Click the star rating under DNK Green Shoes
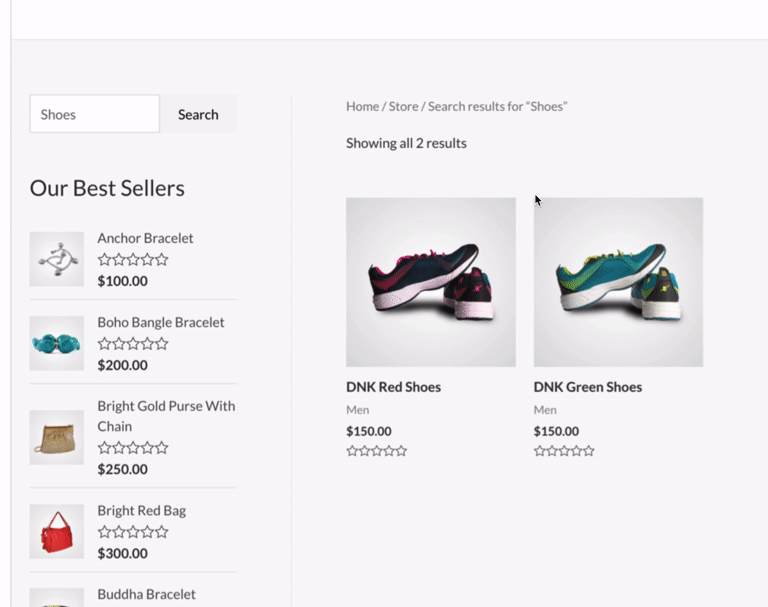 coord(564,451)
